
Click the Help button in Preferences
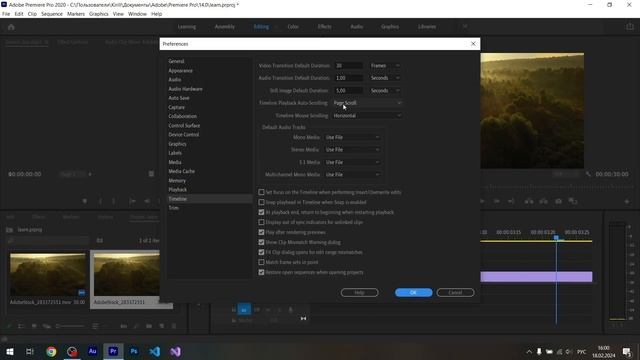click(x=359, y=292)
